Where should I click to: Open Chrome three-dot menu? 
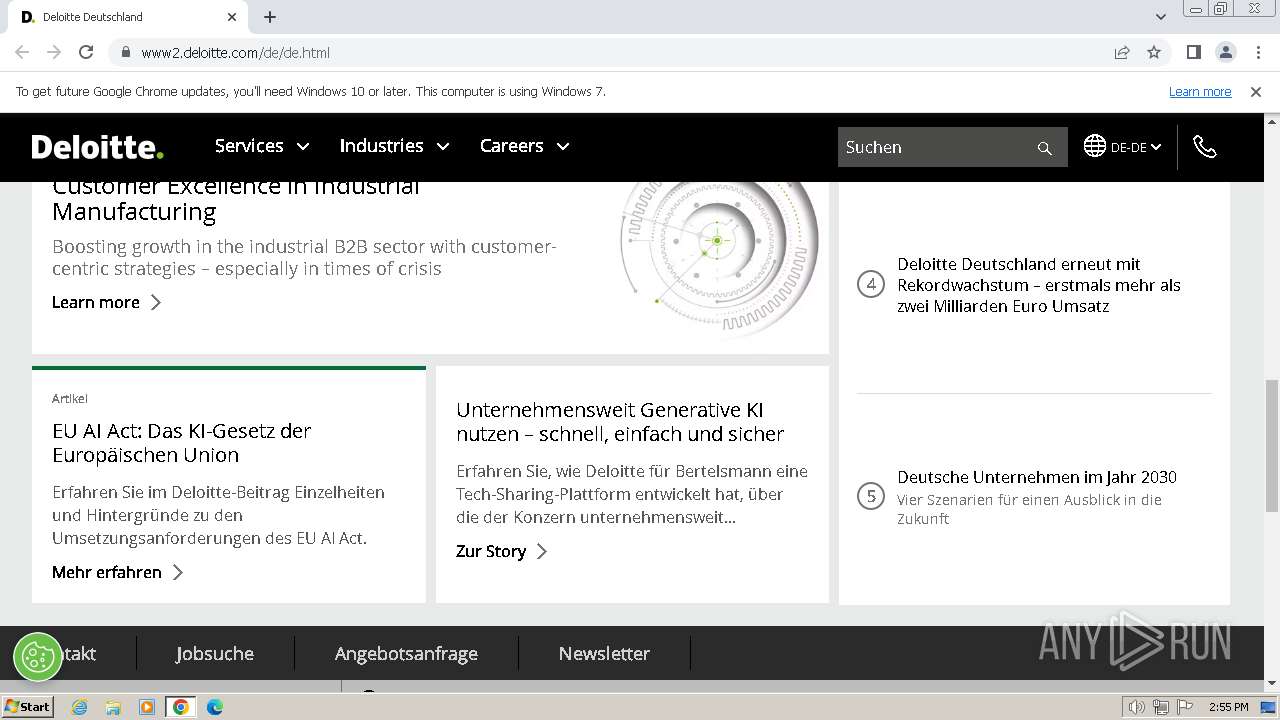click(x=1258, y=52)
